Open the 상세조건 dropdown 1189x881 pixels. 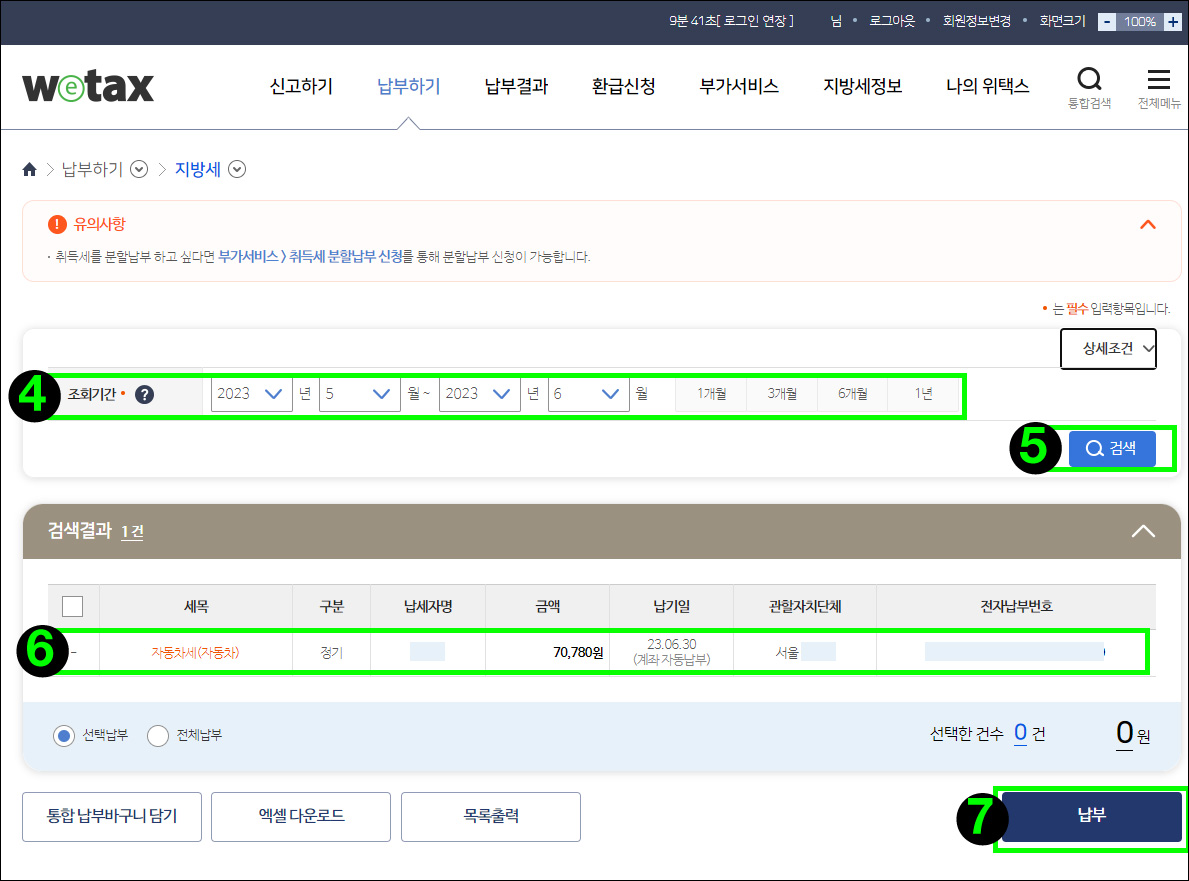(x=1108, y=348)
